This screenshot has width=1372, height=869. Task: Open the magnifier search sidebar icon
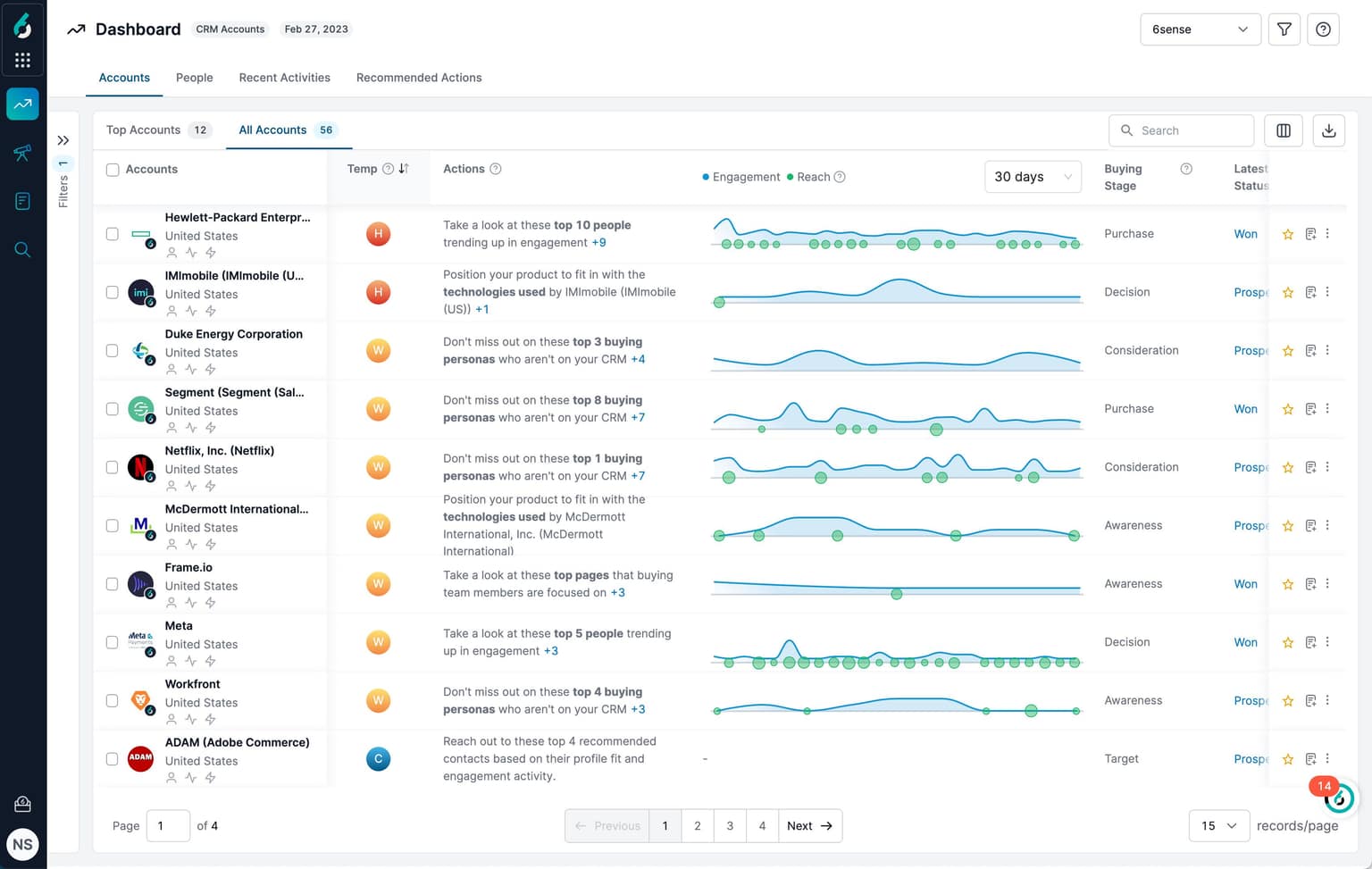[x=22, y=249]
